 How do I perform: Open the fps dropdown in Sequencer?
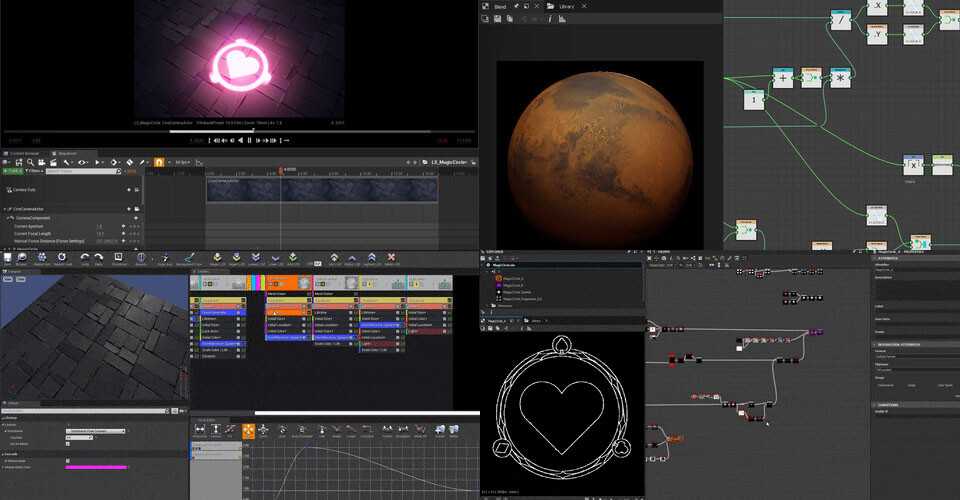pos(182,162)
